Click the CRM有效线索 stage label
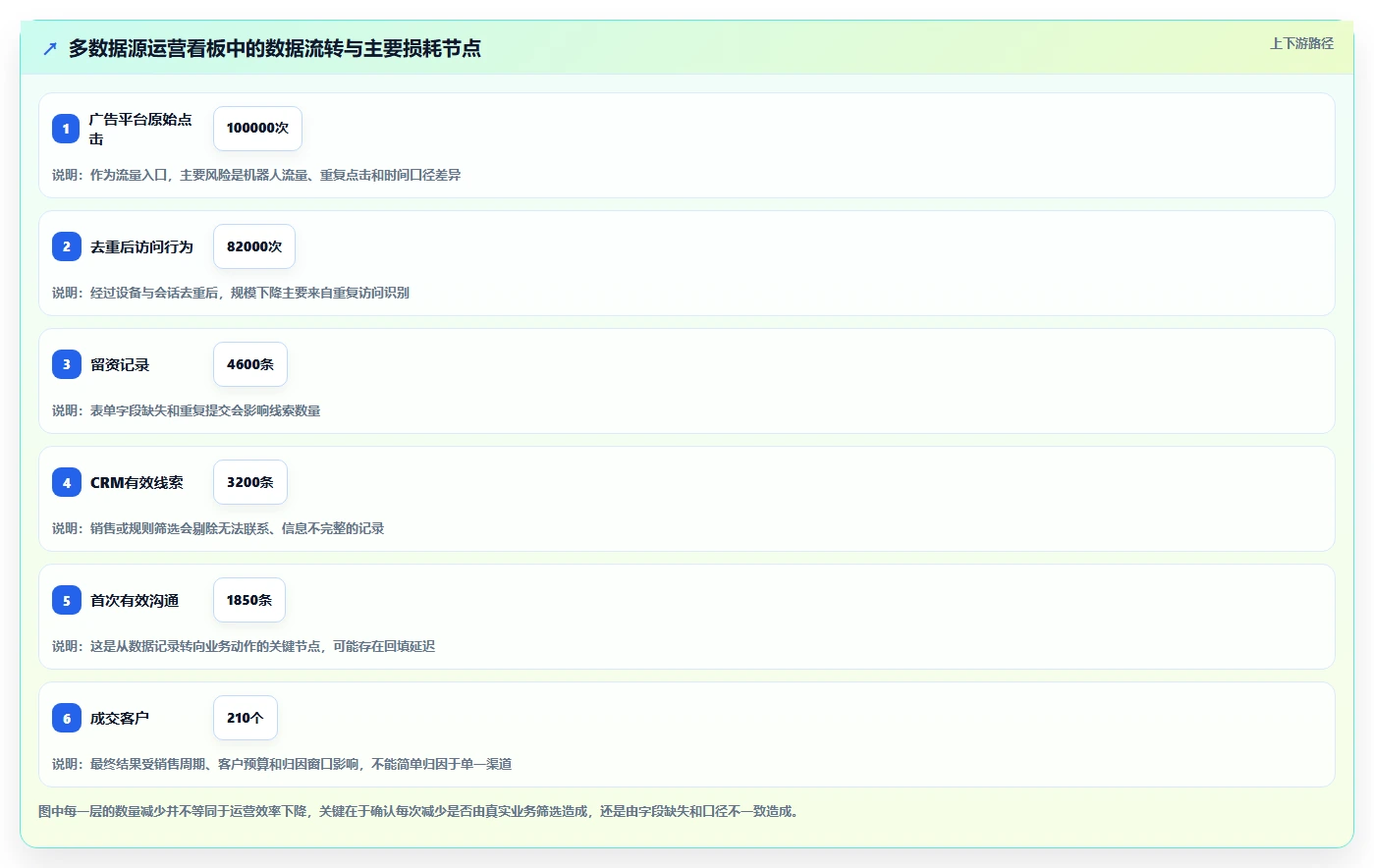Image resolution: width=1374 pixels, height=868 pixels. pyautogui.click(x=137, y=482)
